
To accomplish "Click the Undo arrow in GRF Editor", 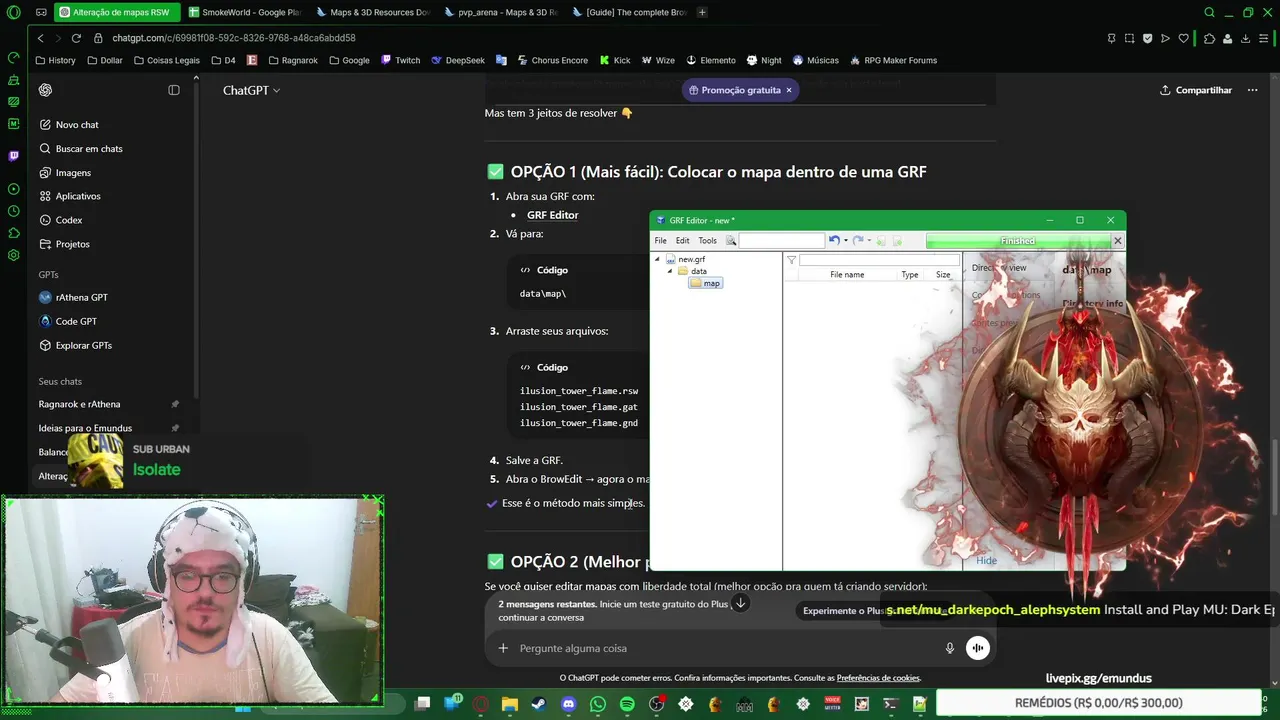I will tap(834, 241).
